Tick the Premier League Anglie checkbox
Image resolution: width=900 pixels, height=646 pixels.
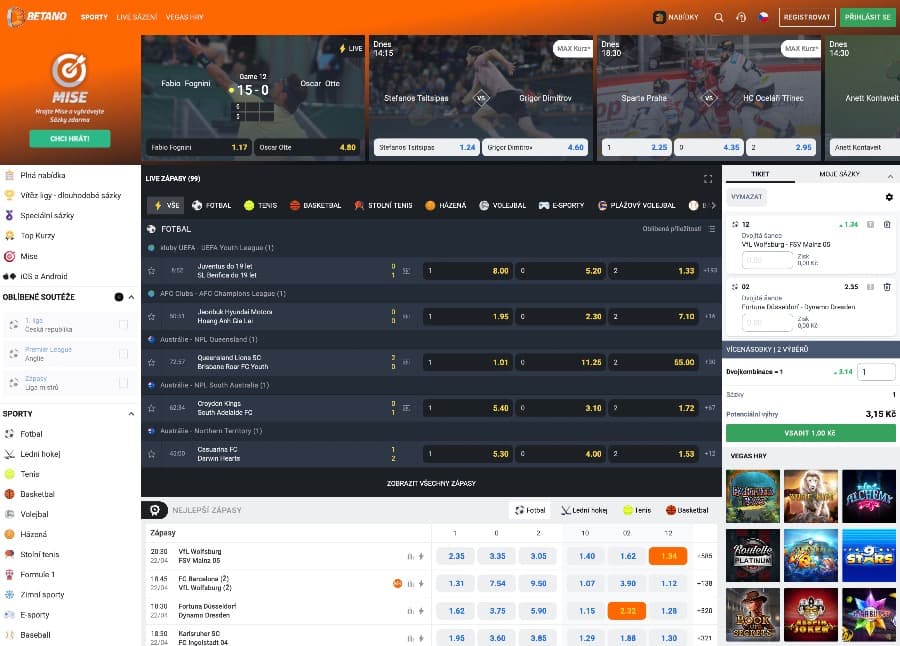click(x=123, y=354)
